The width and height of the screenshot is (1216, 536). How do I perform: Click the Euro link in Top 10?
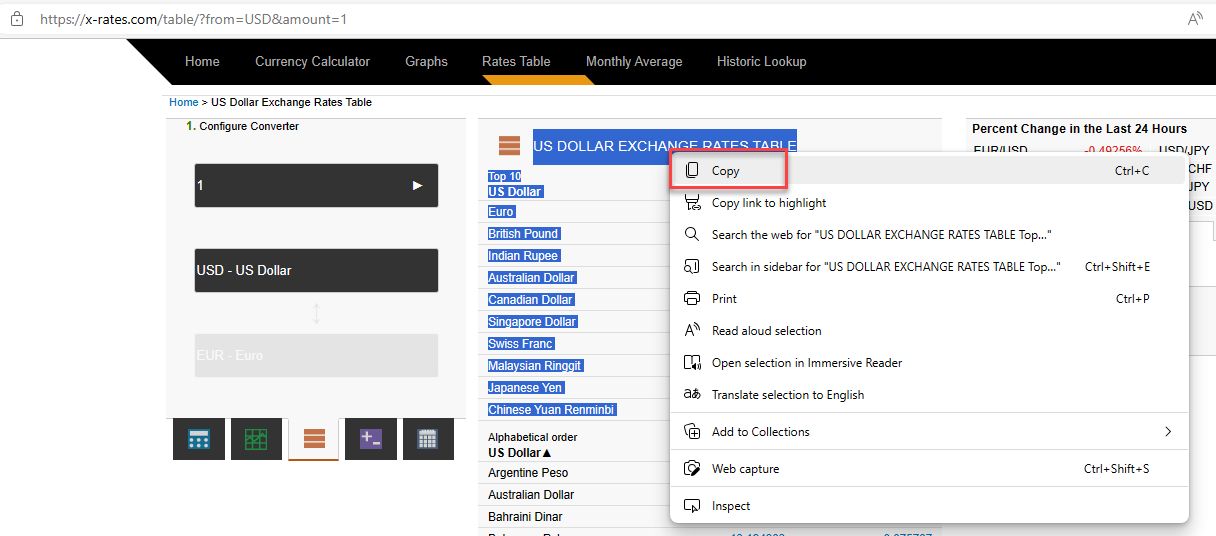pos(501,212)
